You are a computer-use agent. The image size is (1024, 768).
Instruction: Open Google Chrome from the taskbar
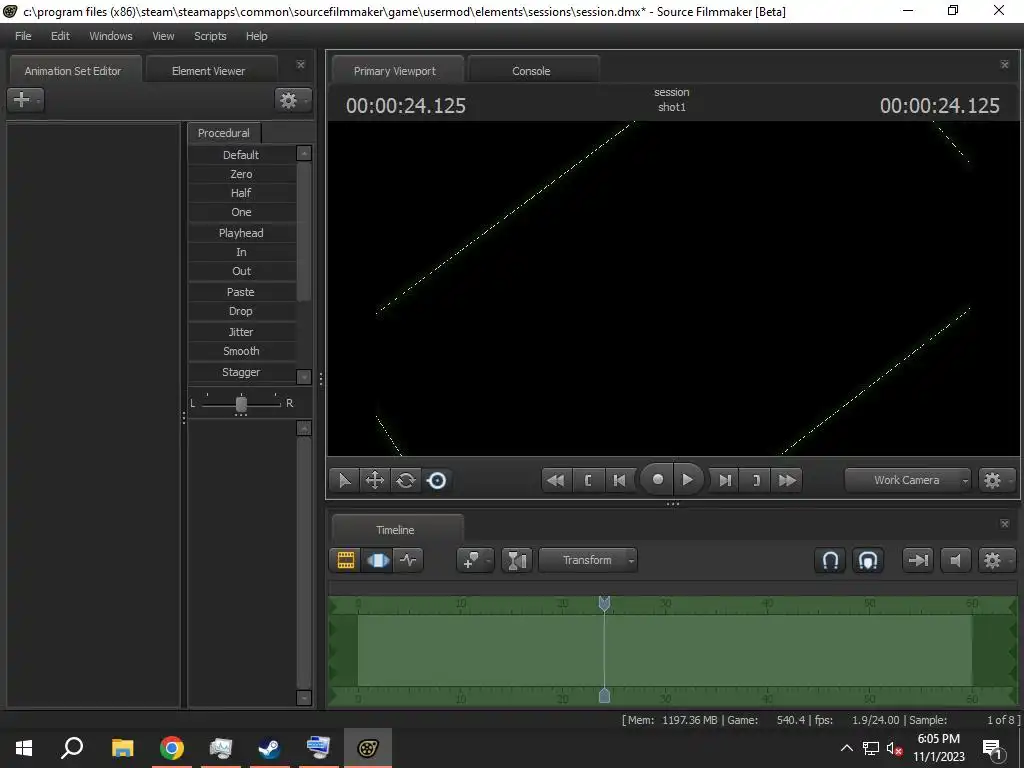(x=172, y=748)
